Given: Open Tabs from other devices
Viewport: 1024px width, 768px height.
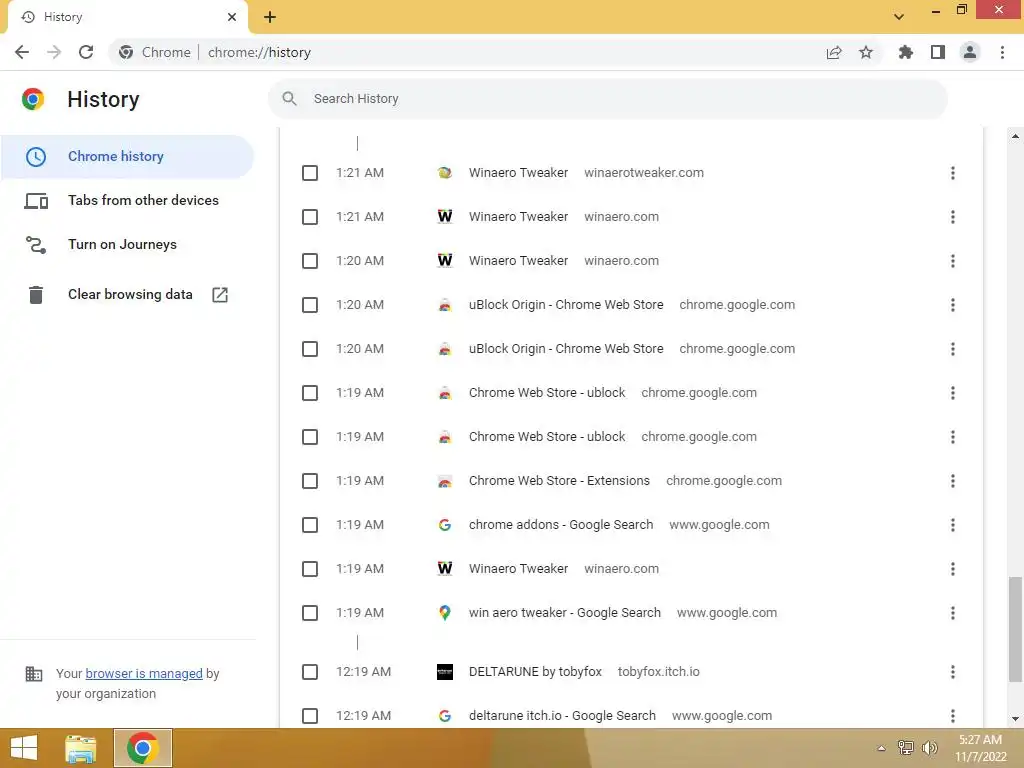Looking at the screenshot, I should (127, 200).
